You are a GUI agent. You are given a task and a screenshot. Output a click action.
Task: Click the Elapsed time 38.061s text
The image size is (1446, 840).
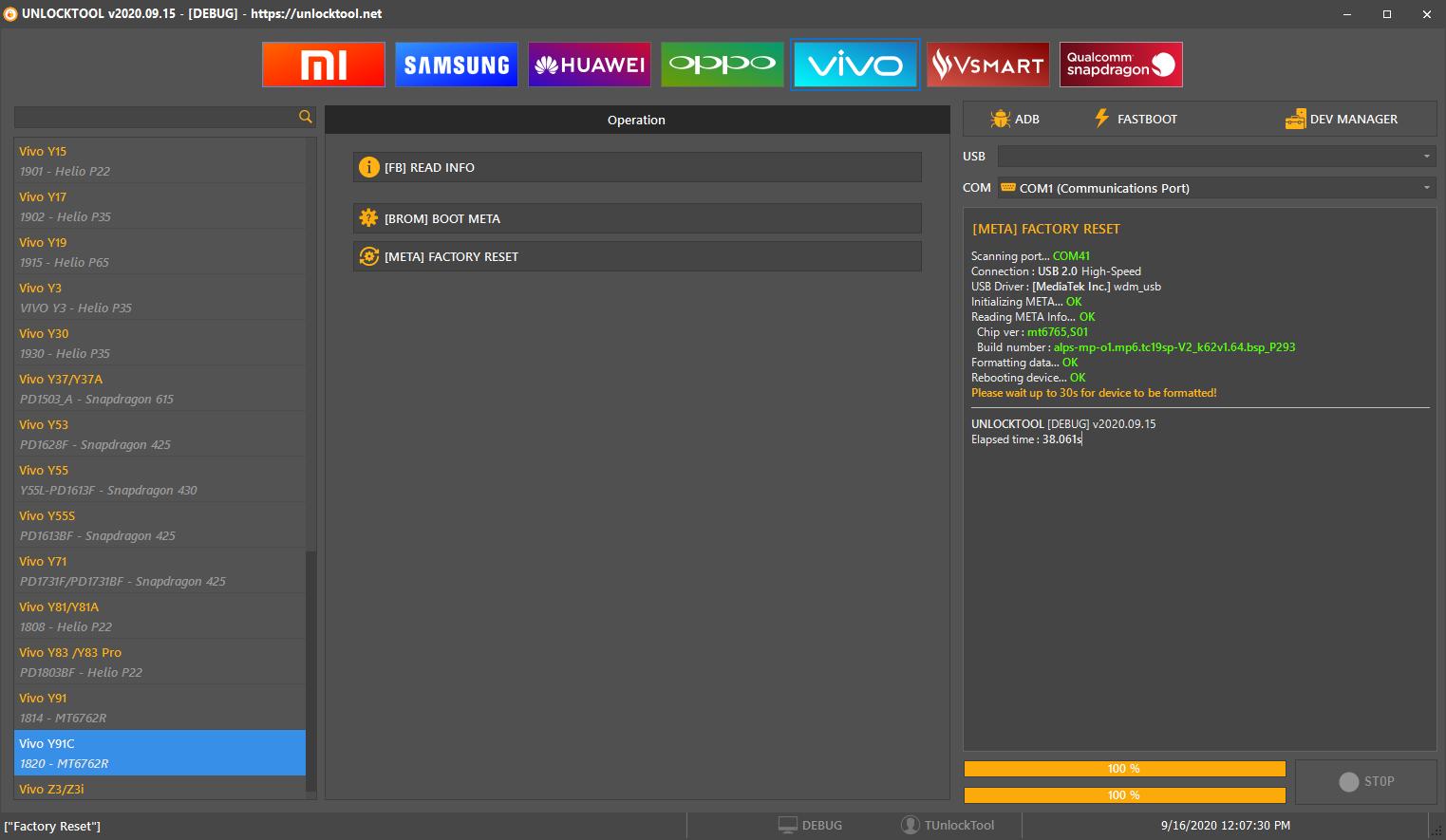(1026, 439)
